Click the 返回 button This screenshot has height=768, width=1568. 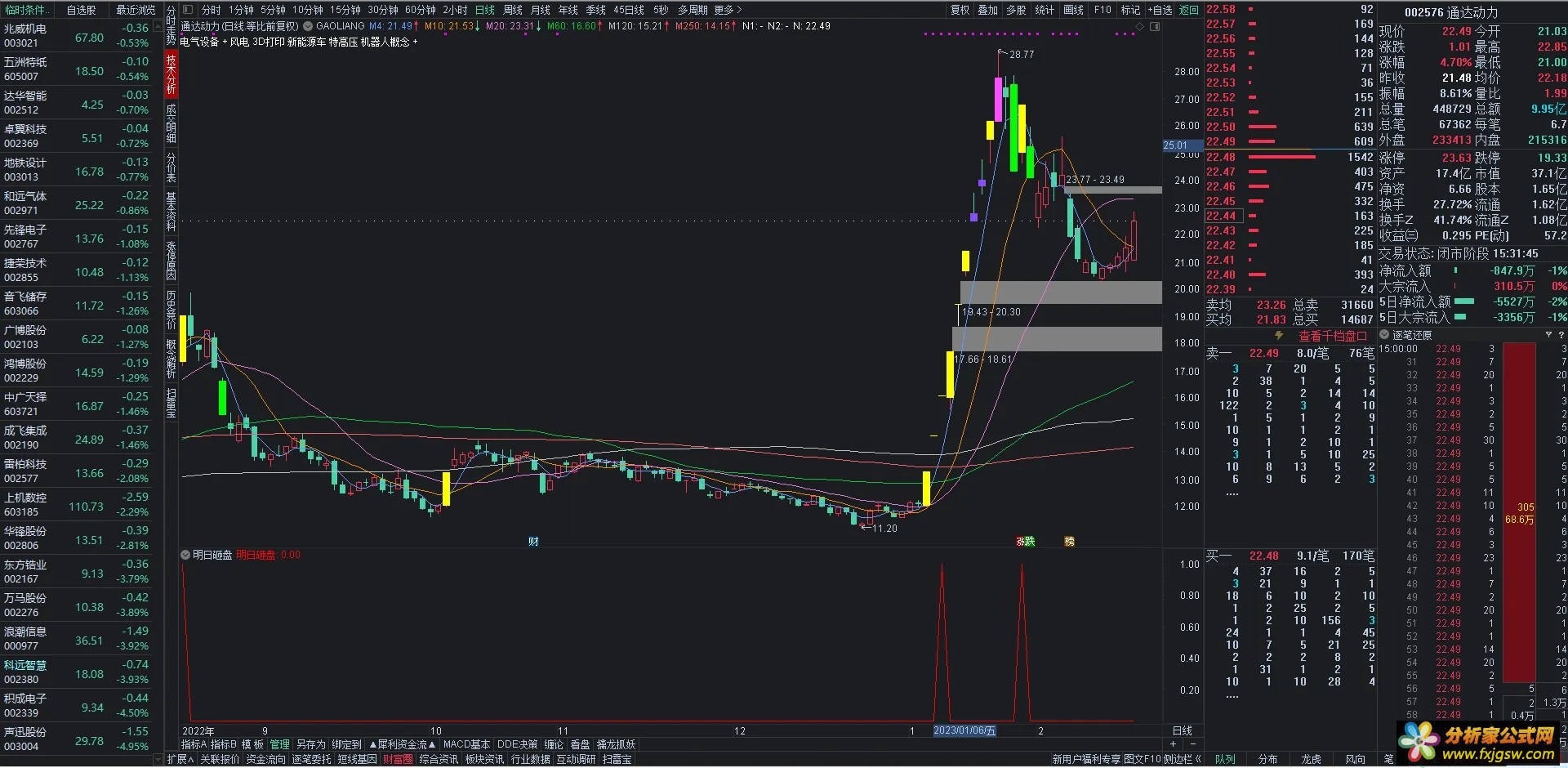tap(1189, 10)
